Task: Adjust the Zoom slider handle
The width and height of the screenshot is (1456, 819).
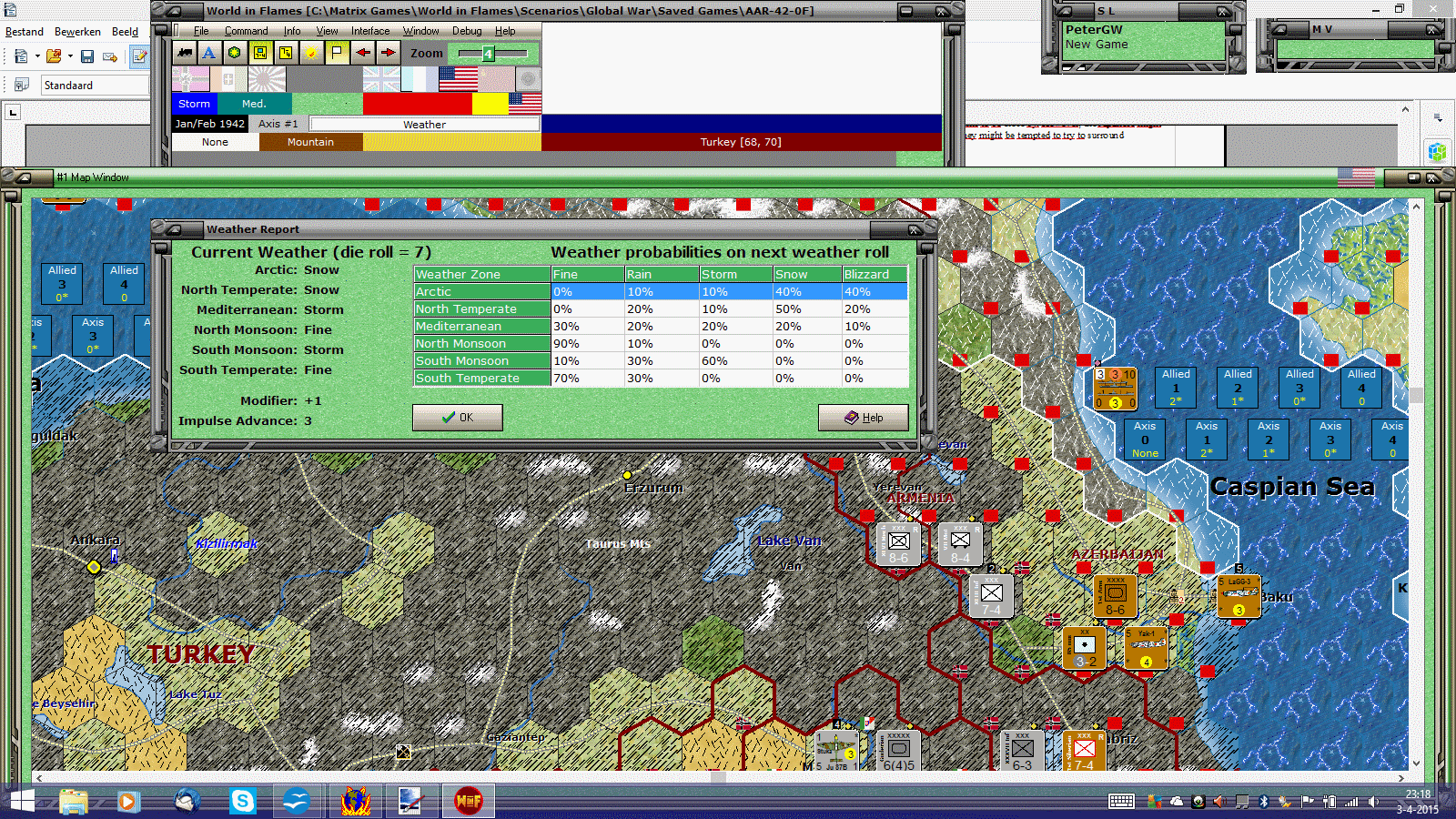Action: click(x=488, y=54)
